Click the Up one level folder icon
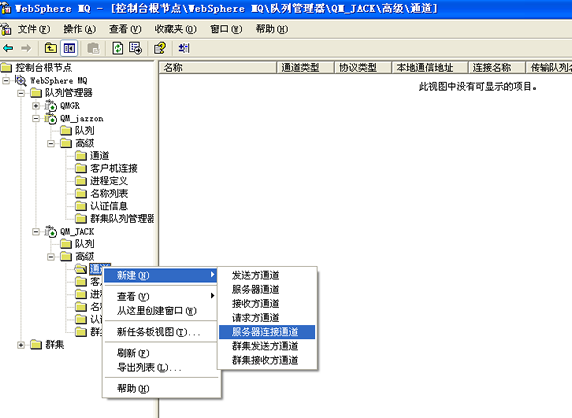The height and width of the screenshot is (418, 572). (51, 48)
